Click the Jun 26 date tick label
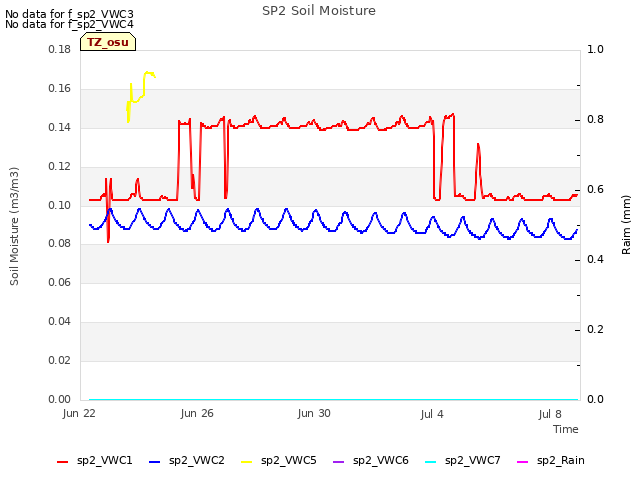The image size is (640, 480). click(197, 413)
